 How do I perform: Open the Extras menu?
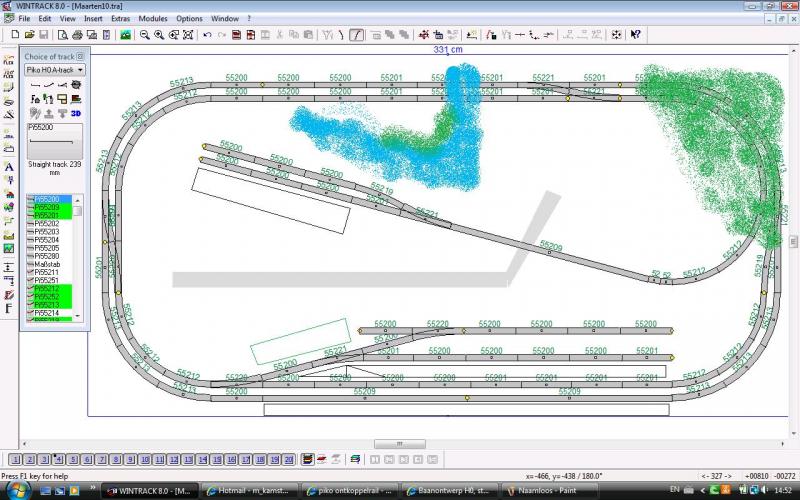(120, 18)
